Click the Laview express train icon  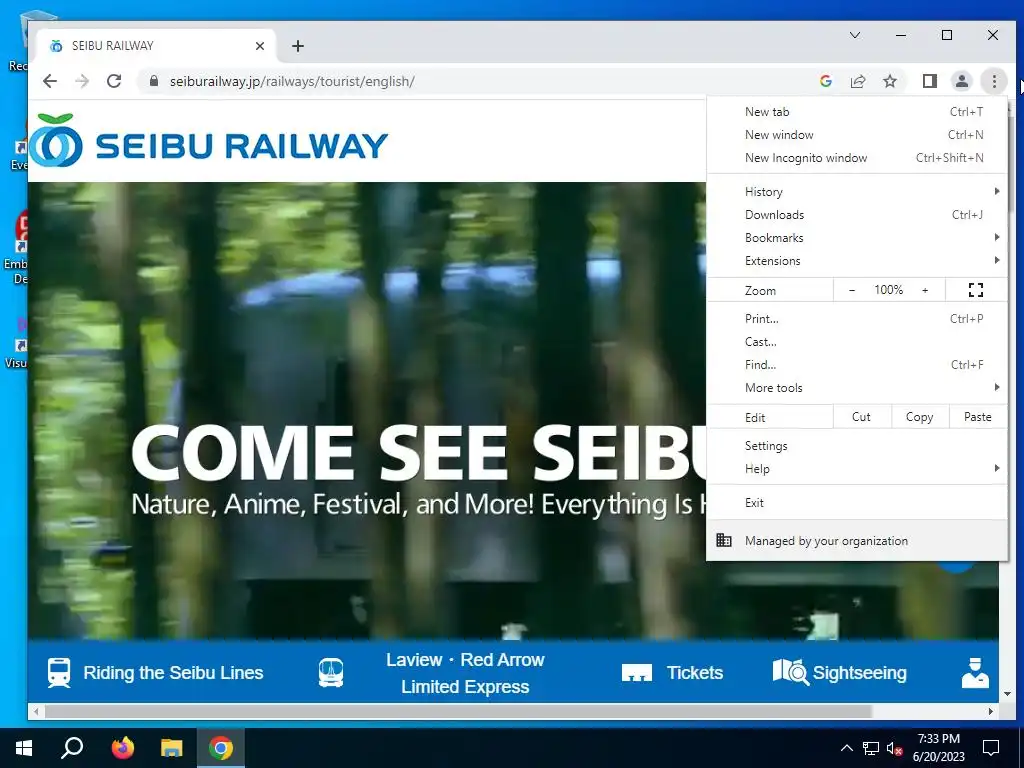click(x=331, y=673)
